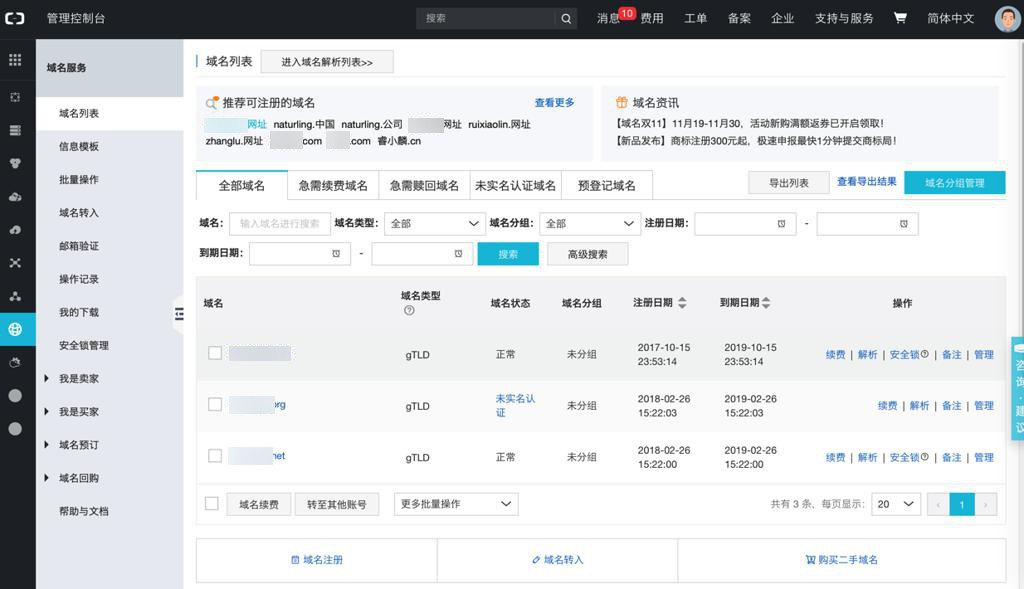This screenshot has height=589, width=1024.
Task: Tick checkbox for domain expiring 2019-10-15
Action: pyautogui.click(x=215, y=353)
